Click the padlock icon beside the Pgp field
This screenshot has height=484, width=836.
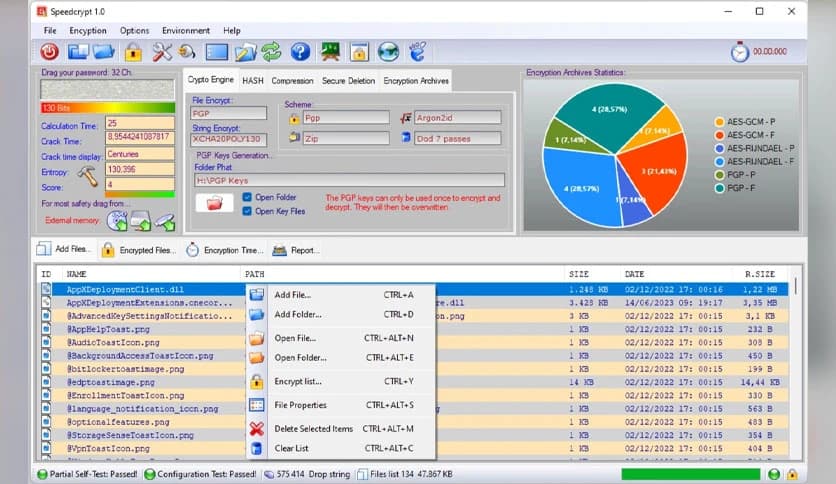pos(294,118)
